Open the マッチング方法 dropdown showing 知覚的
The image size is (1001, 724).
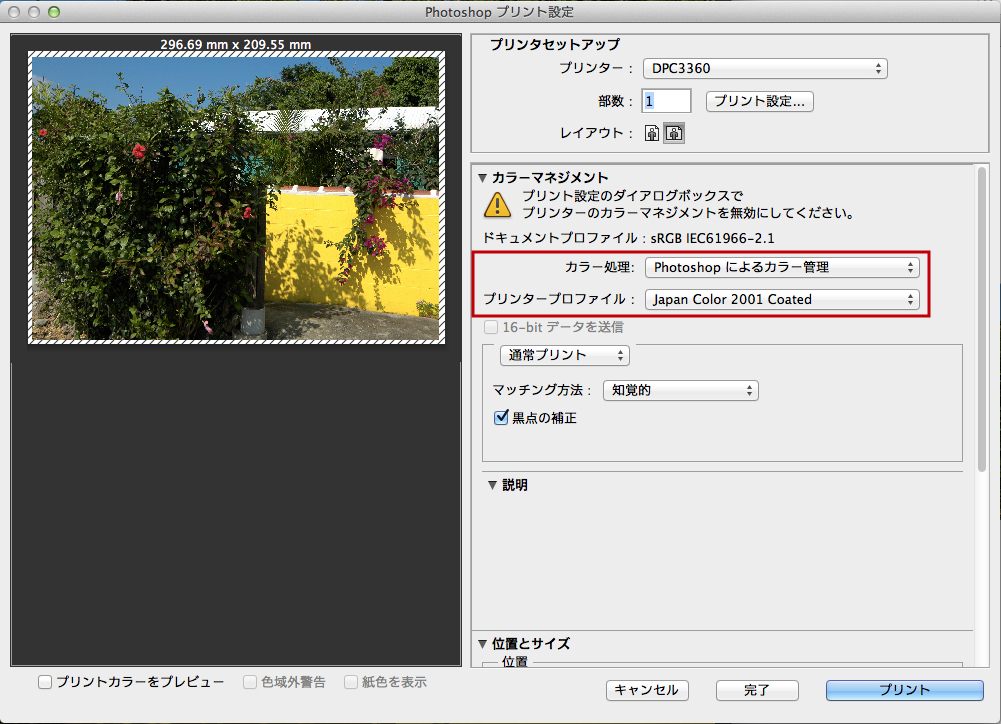[680, 390]
